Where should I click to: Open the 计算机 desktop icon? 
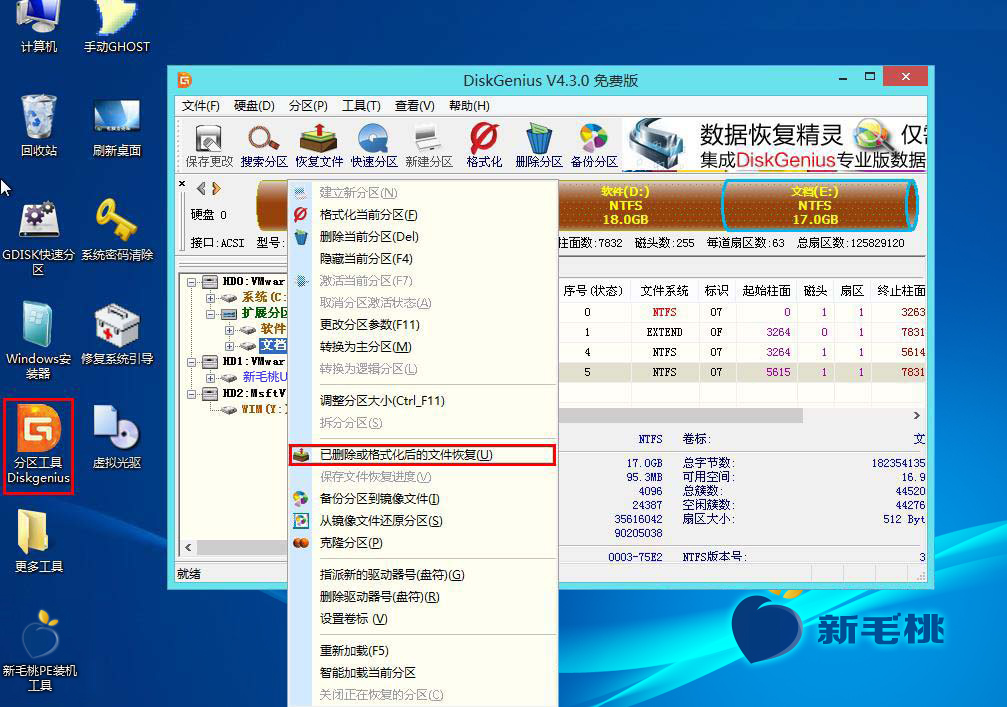39,27
